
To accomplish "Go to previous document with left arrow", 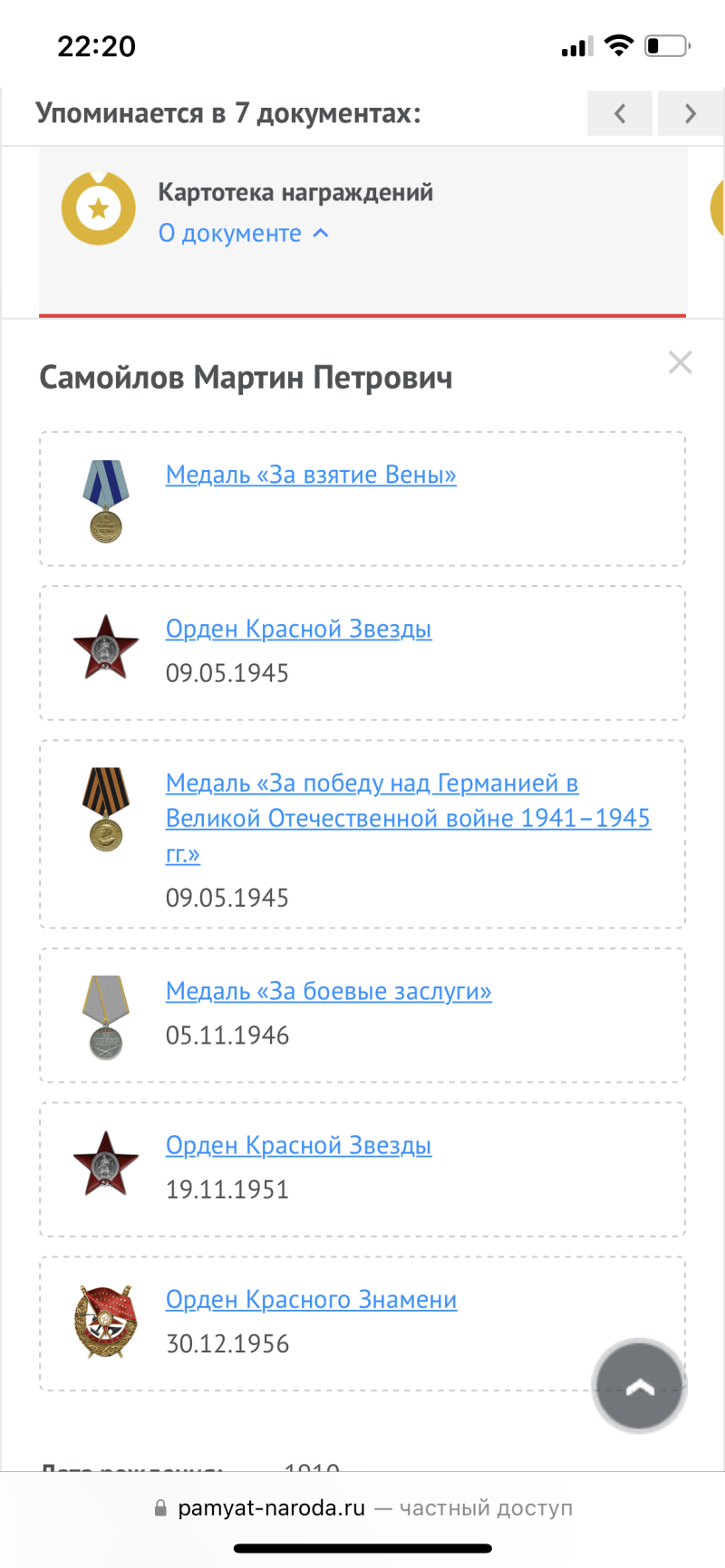I will pyautogui.click(x=620, y=113).
